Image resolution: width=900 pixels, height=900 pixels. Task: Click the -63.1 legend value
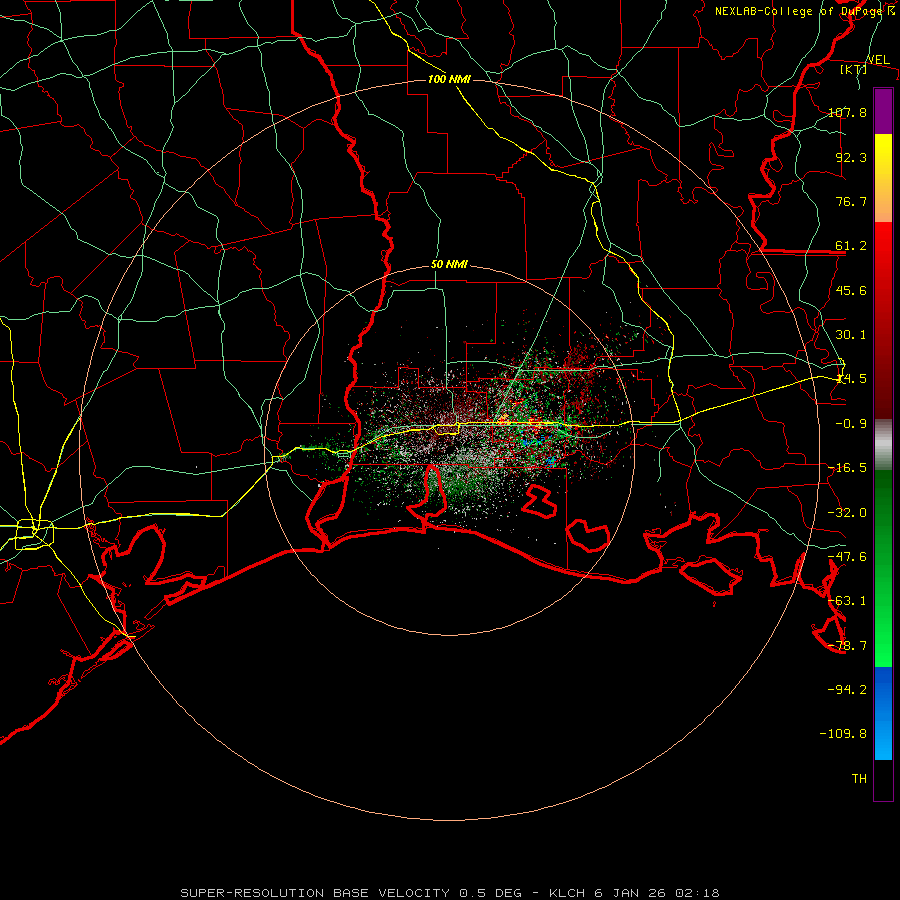click(847, 601)
